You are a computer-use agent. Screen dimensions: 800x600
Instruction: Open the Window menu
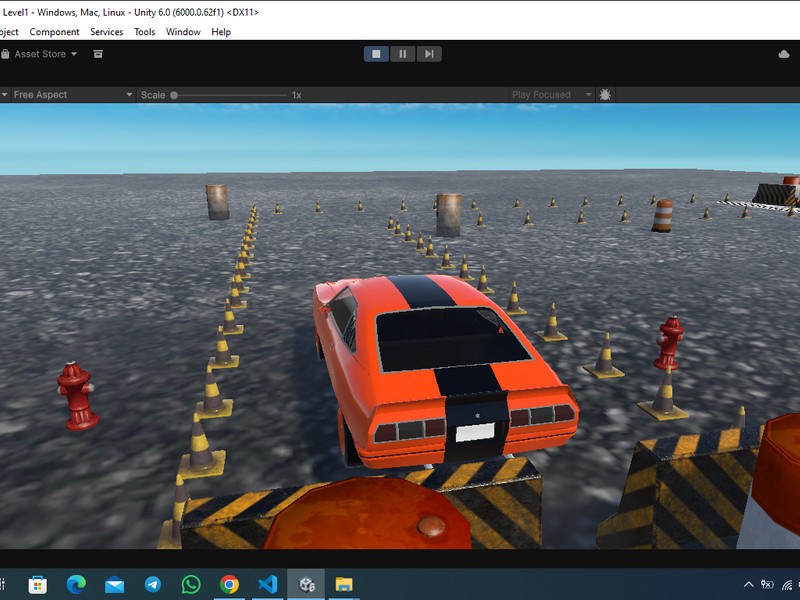tap(183, 31)
